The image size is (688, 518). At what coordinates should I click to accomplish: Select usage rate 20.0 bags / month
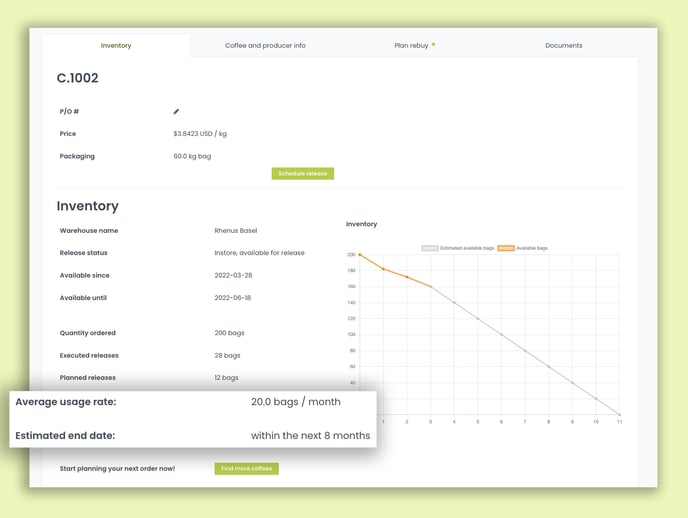point(296,402)
